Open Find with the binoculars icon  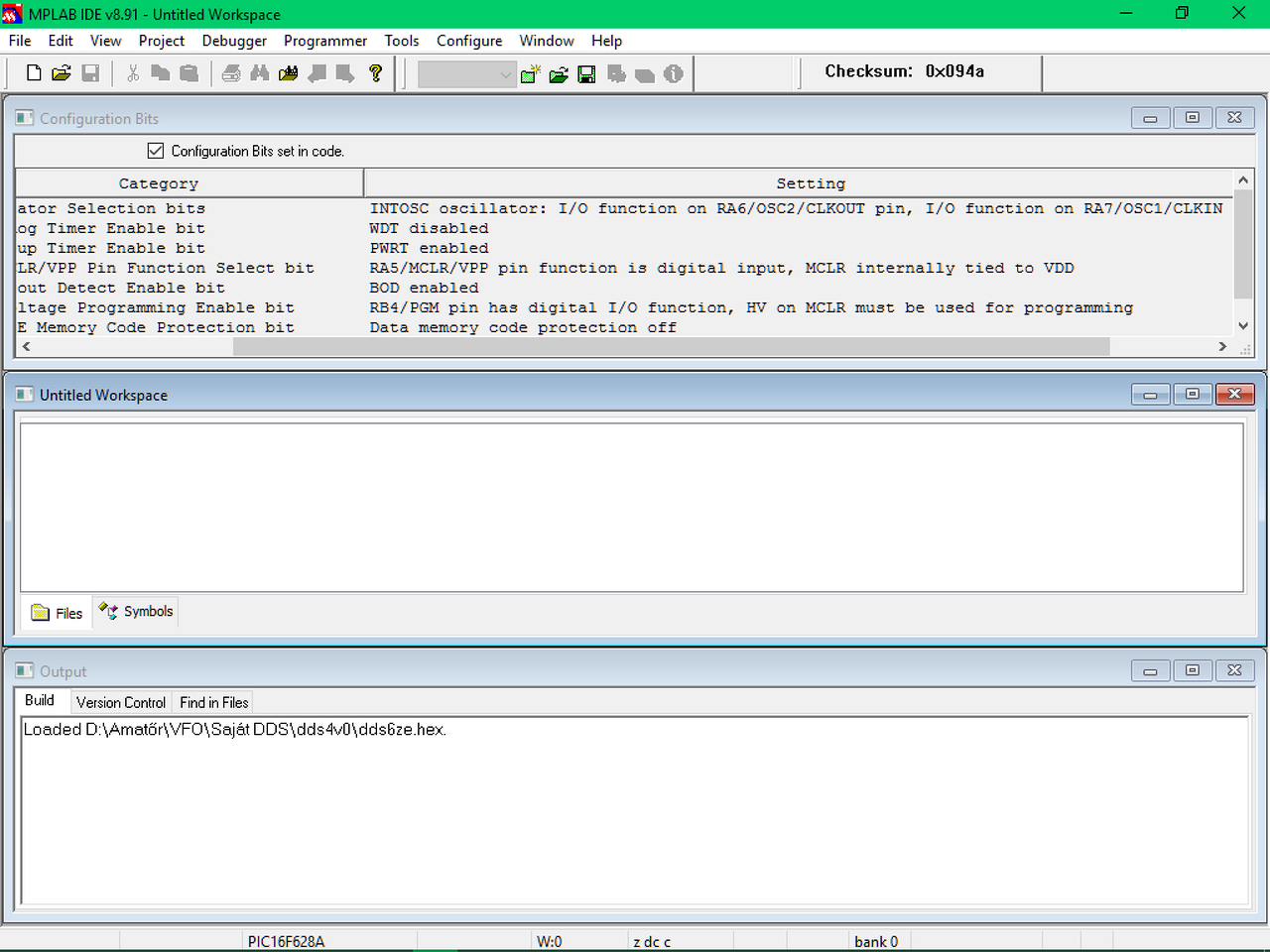[x=260, y=73]
